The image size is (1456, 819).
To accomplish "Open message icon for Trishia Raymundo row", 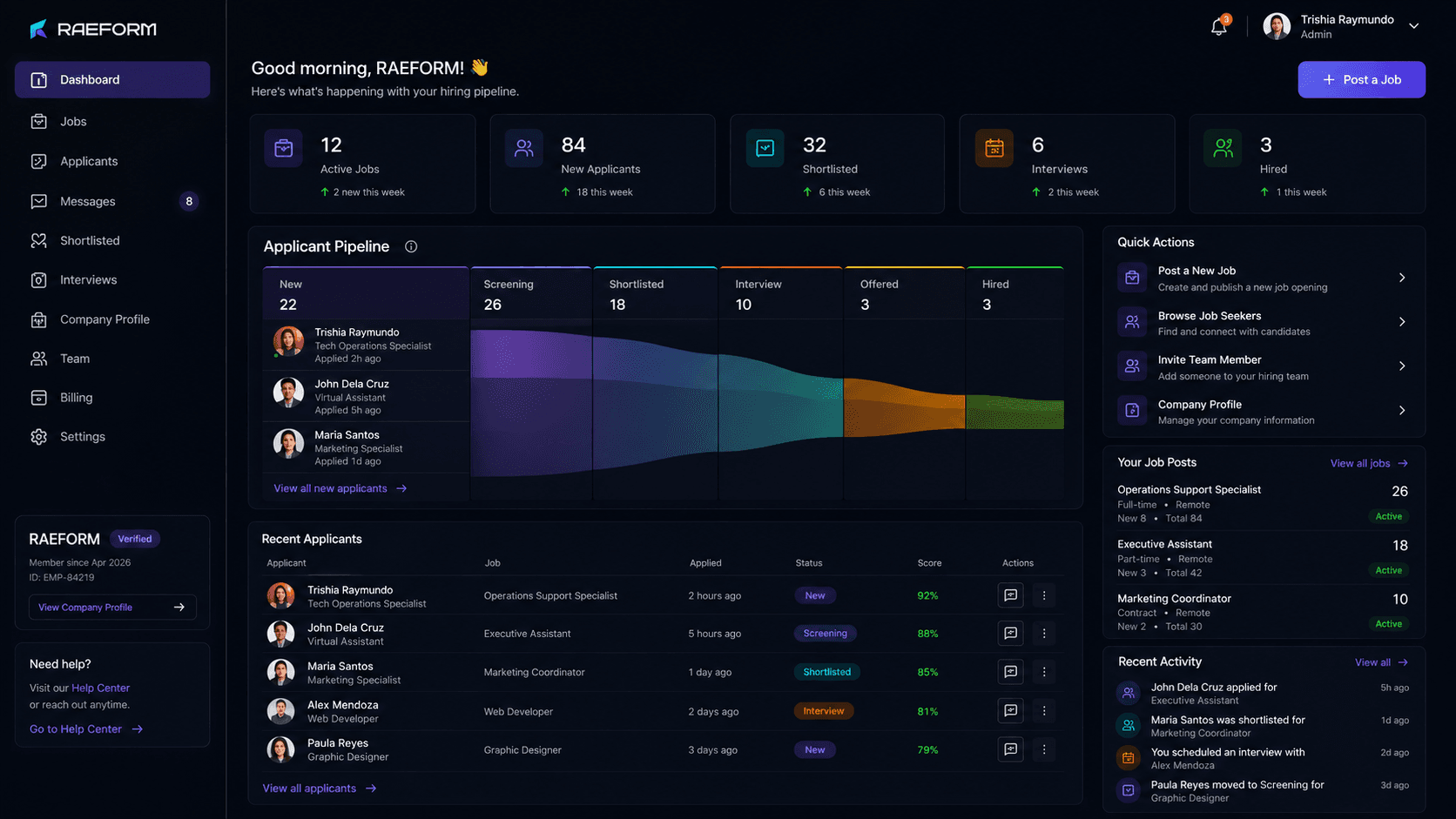I will 1010,595.
